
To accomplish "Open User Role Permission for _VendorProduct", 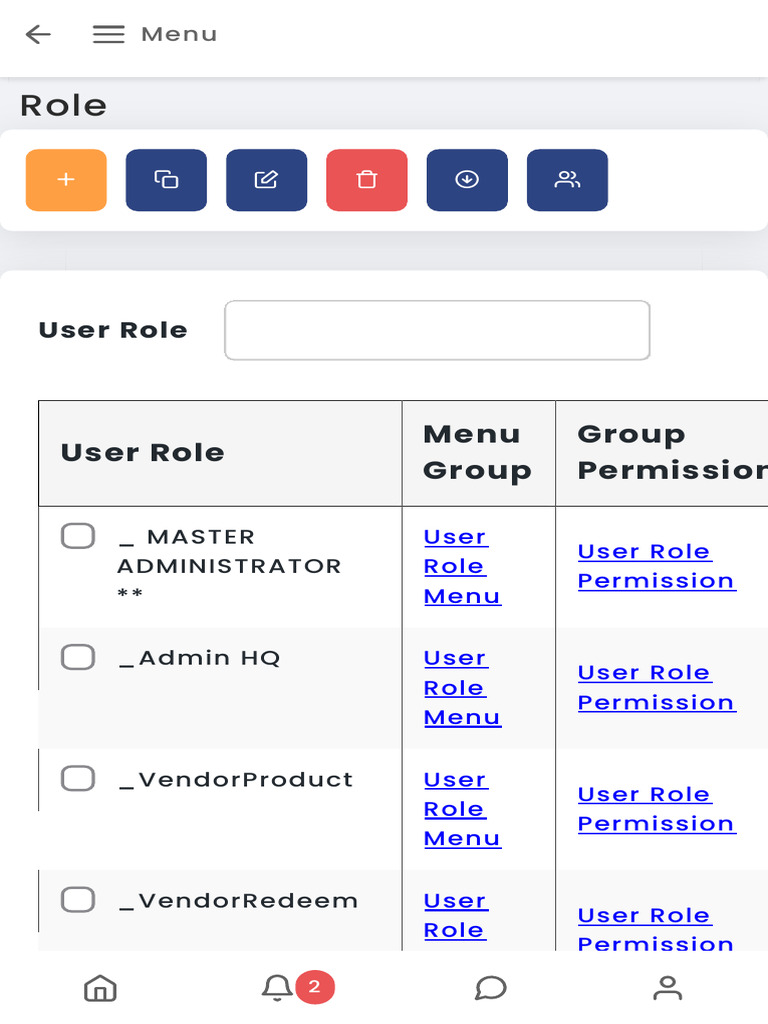I will click(656, 809).
